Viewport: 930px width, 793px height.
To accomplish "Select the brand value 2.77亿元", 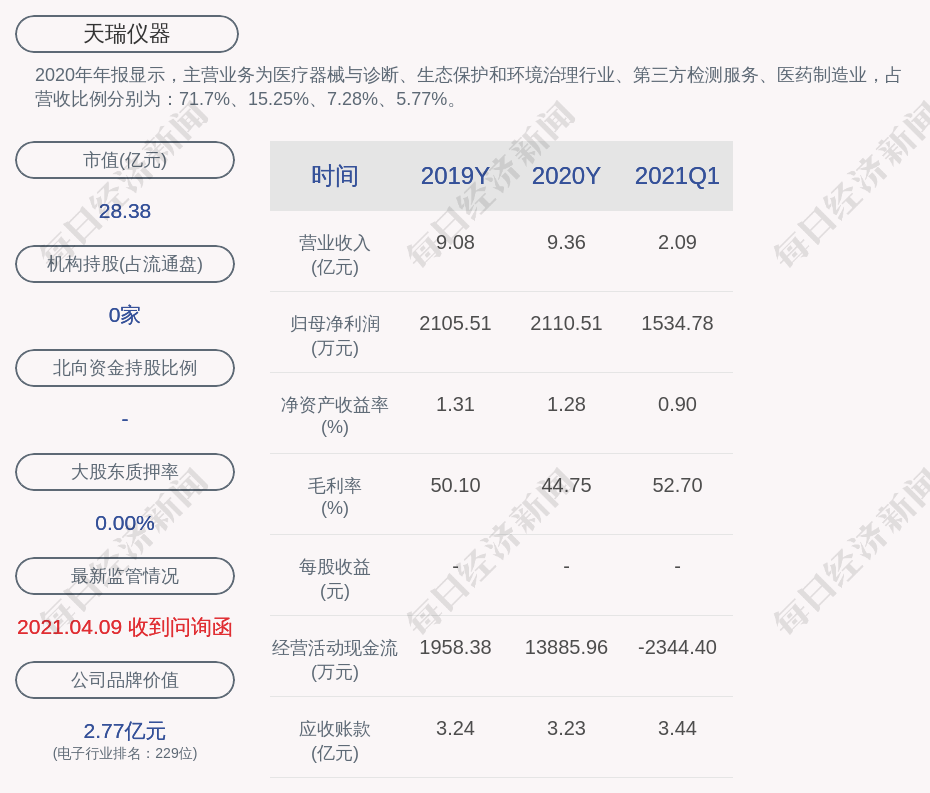I will click(x=125, y=731).
